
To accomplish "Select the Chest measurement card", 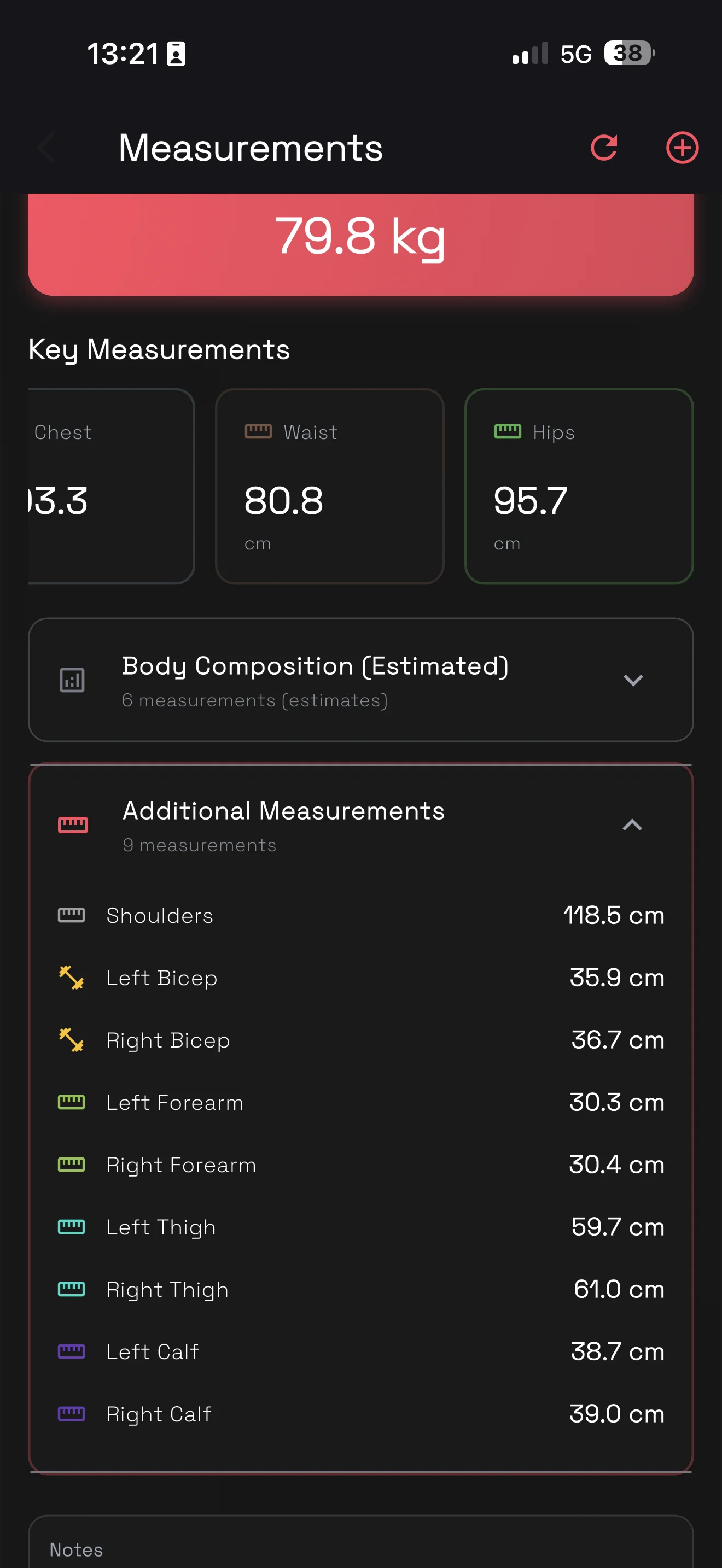I will coord(109,485).
